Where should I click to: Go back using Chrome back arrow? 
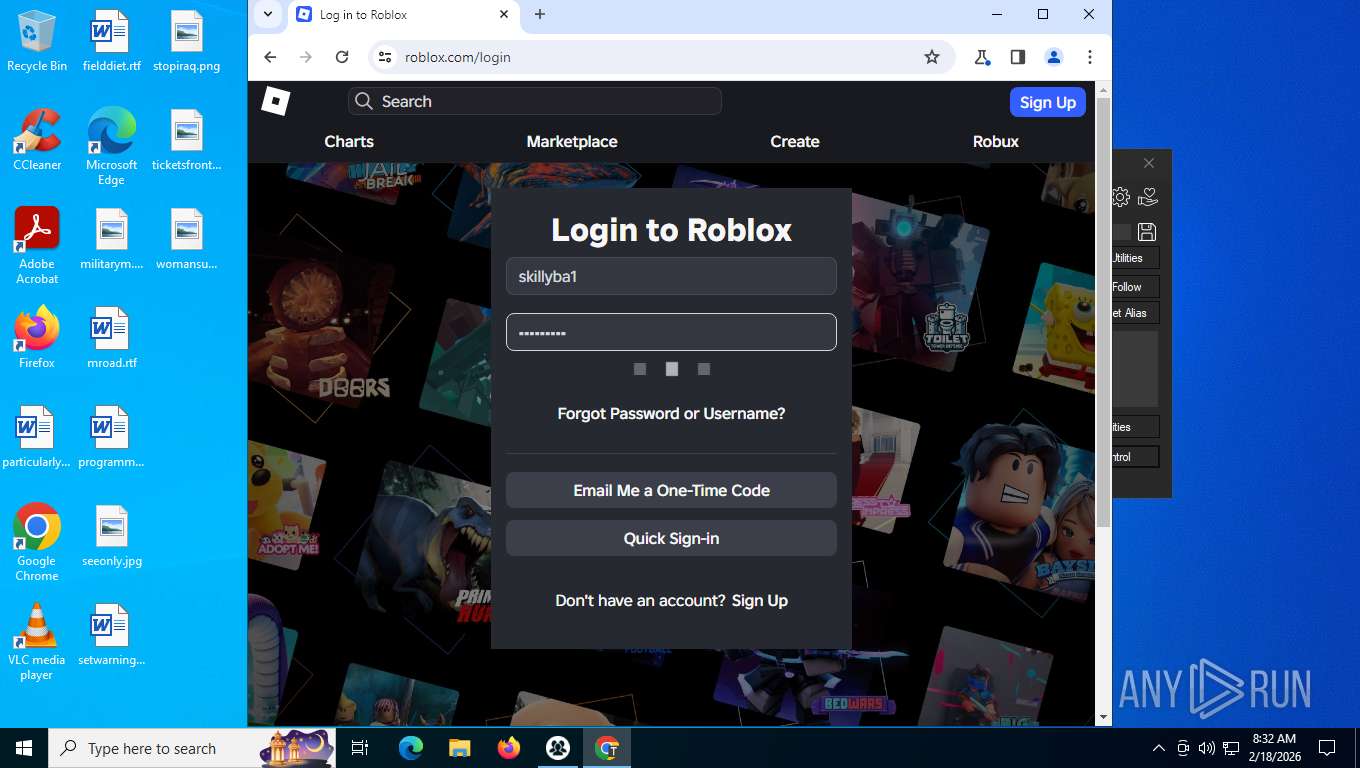[x=270, y=57]
